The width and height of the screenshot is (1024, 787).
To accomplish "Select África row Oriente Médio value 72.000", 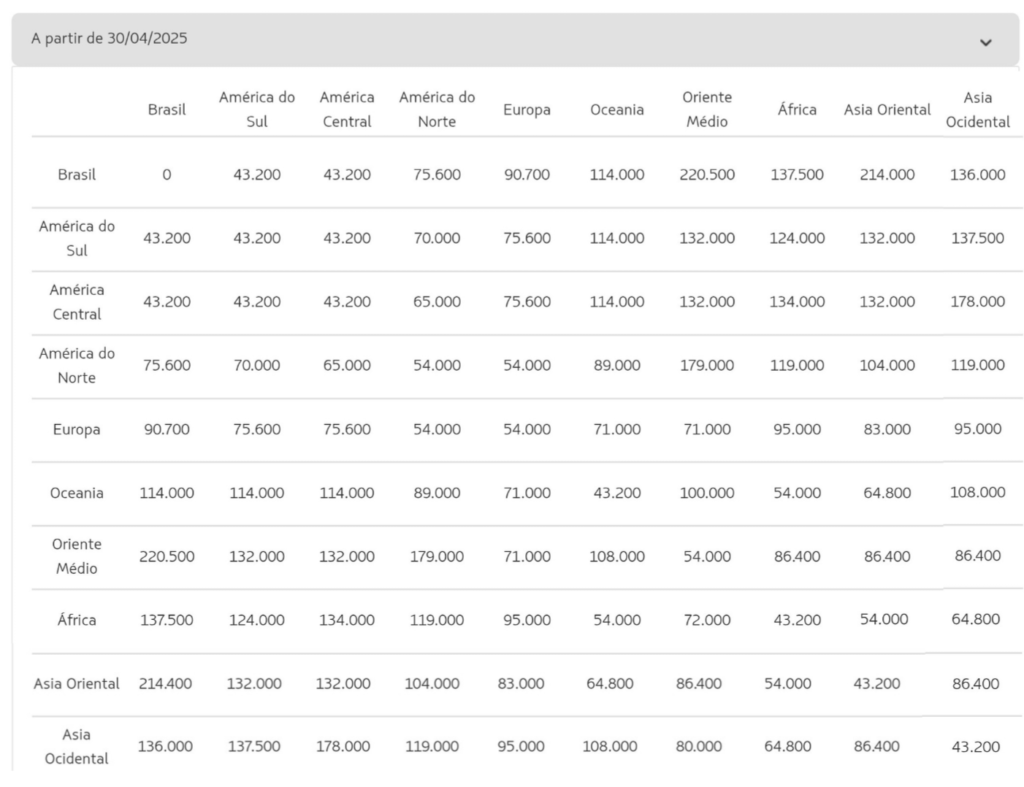I will (x=707, y=620).
